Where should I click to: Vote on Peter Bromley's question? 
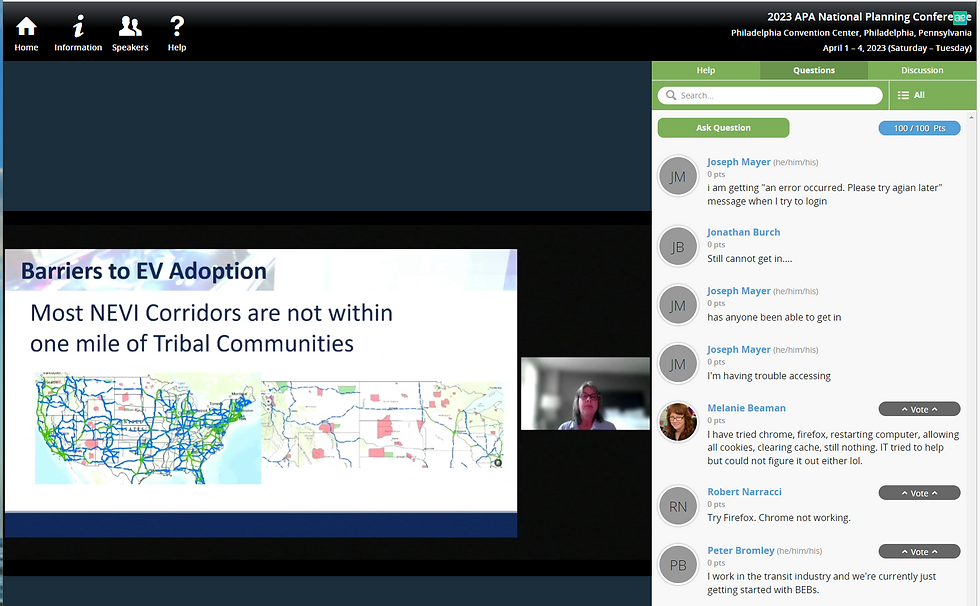919,552
